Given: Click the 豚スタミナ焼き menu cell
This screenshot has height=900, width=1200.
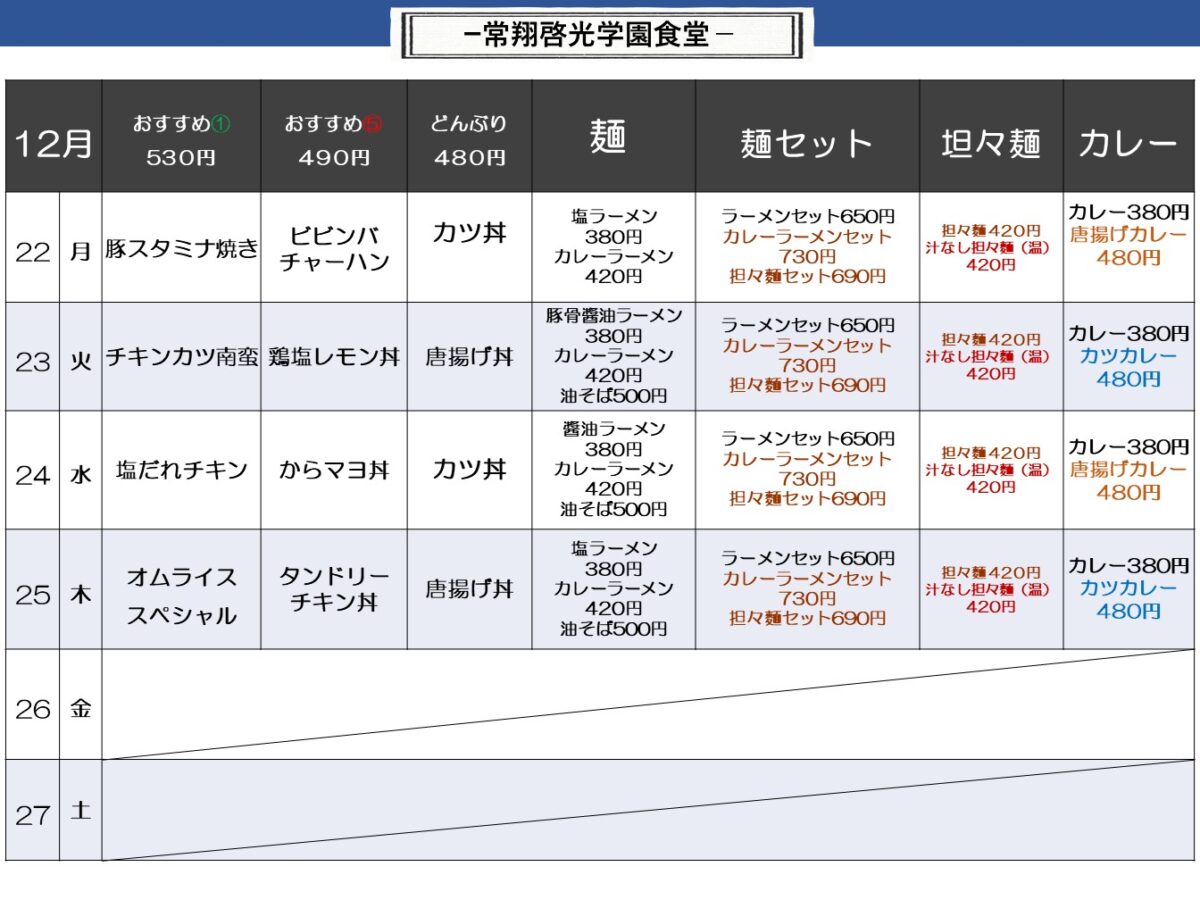Looking at the screenshot, I should (181, 249).
